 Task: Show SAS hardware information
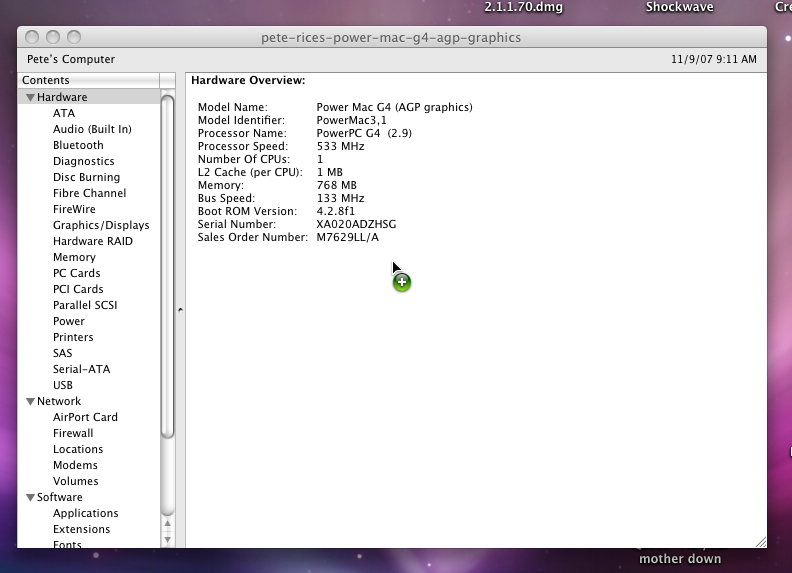[62, 353]
